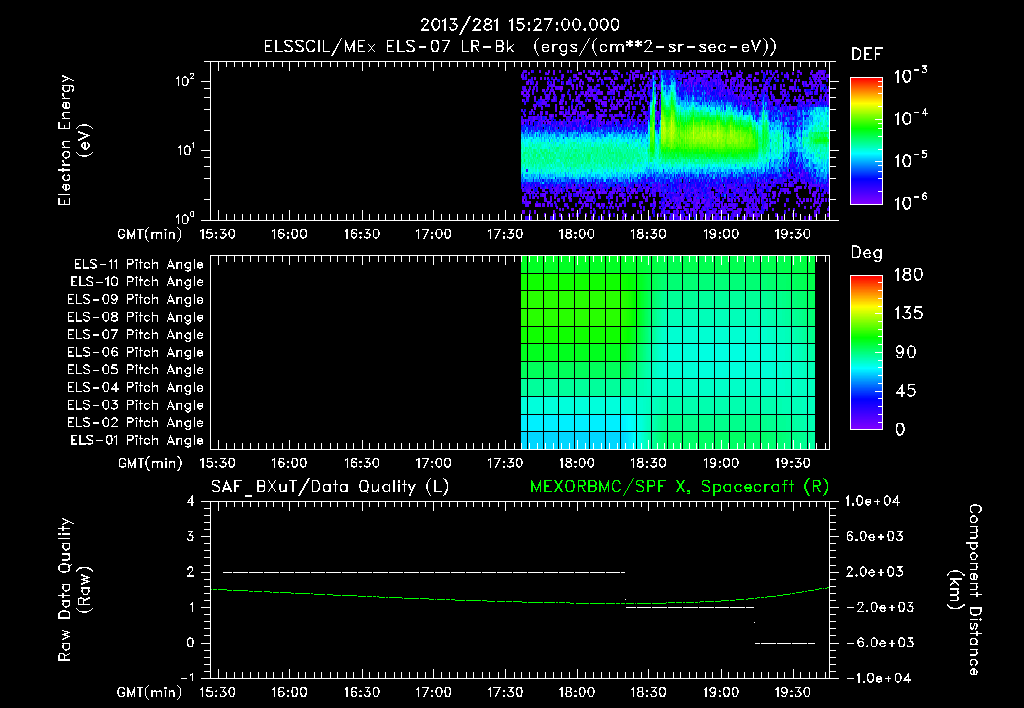Click the white quality line at level 2
The image size is (1024, 708).
tap(424, 572)
